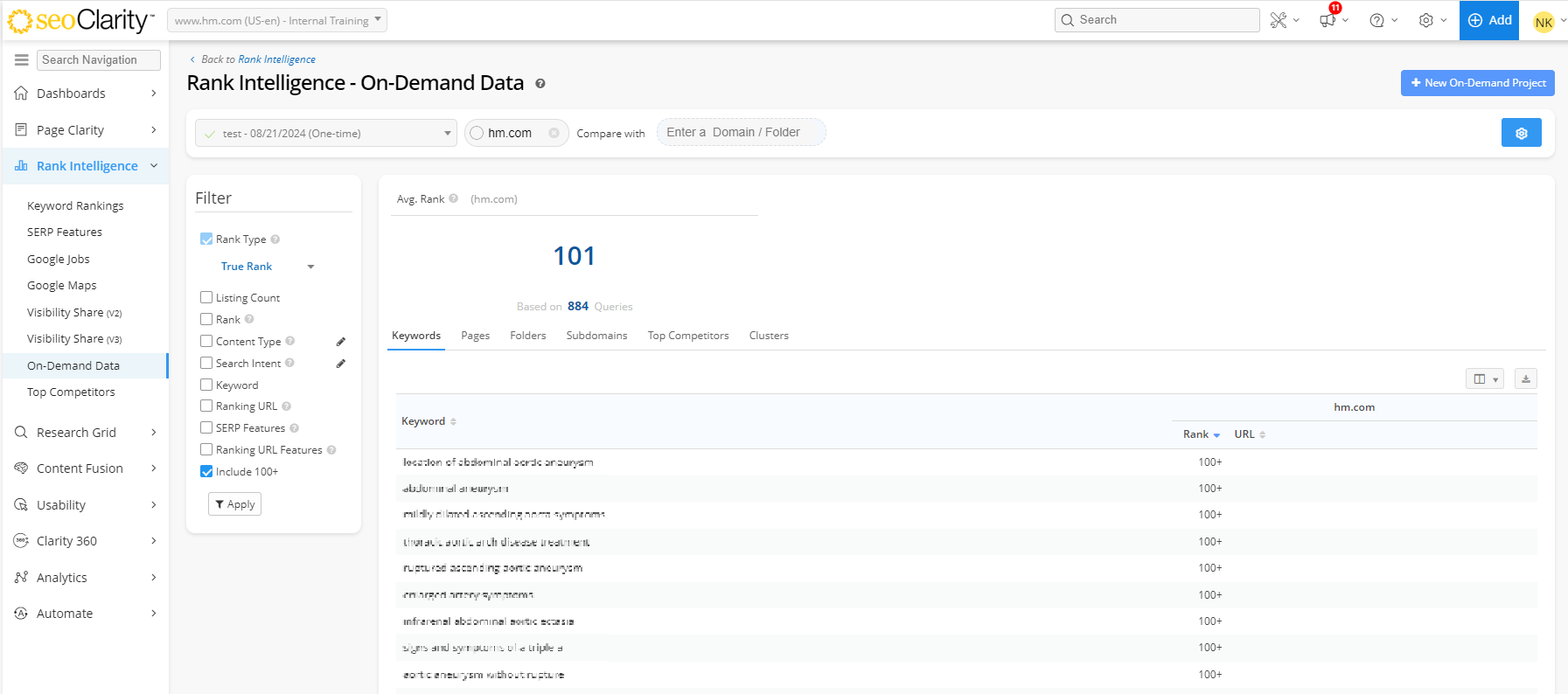
Task: Open the True Rank type dropdown
Action: [x=267, y=267]
